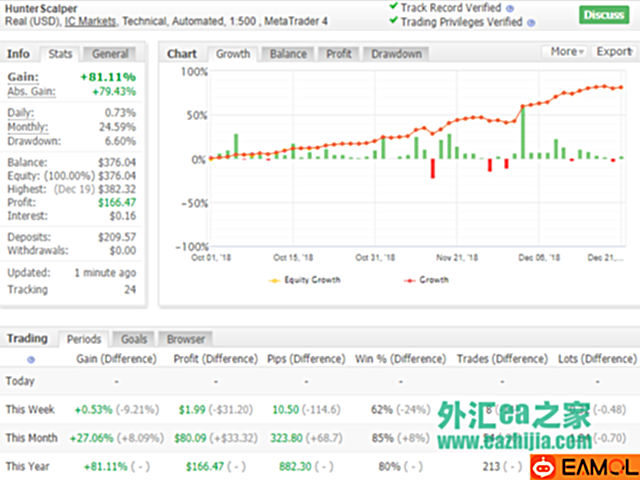
Task: Click the Trades (Difference) column header
Action: point(502,359)
